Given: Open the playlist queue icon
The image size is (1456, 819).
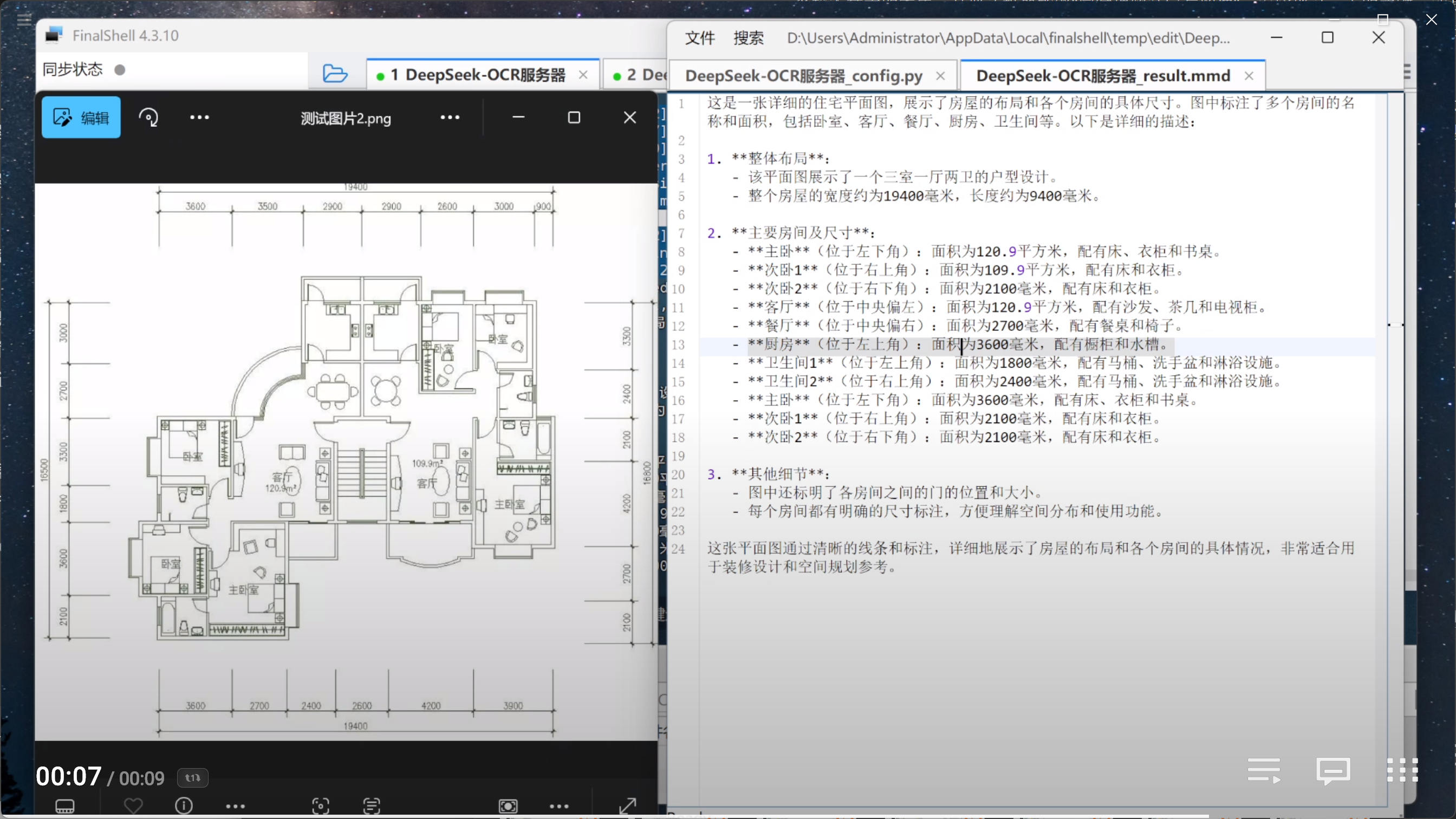Looking at the screenshot, I should point(1264,771).
